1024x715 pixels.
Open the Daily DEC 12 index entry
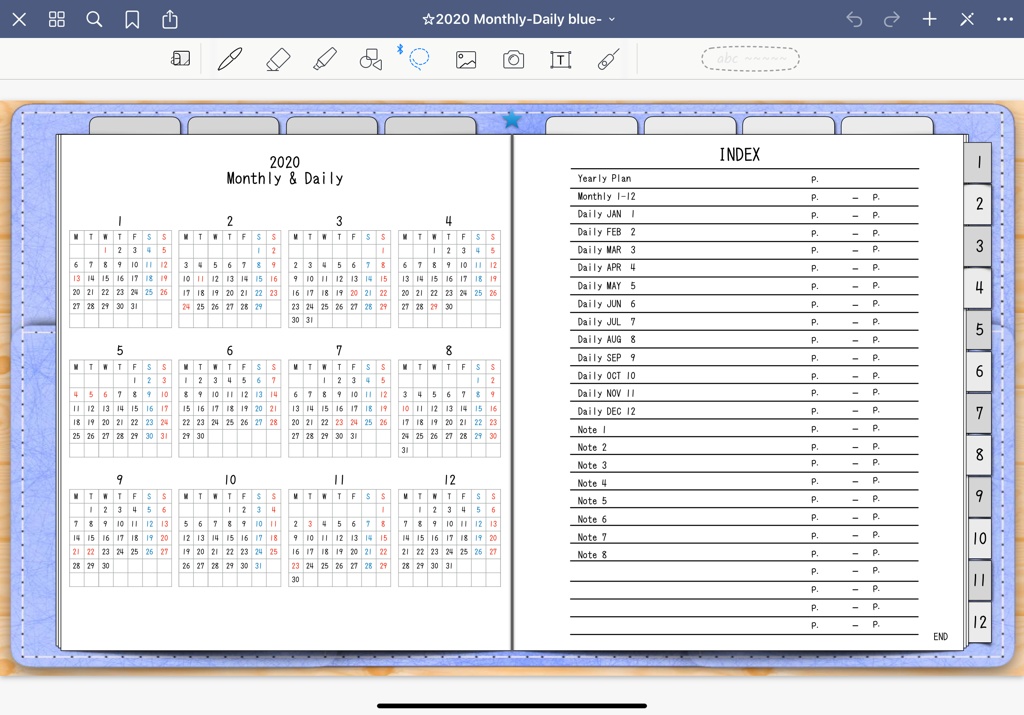point(606,411)
